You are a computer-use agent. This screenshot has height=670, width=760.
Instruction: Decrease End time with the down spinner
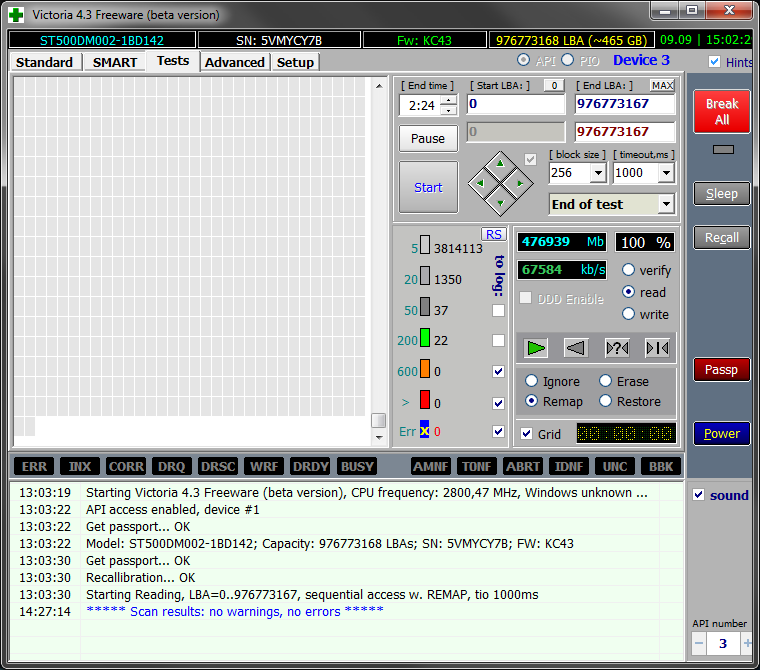click(449, 111)
